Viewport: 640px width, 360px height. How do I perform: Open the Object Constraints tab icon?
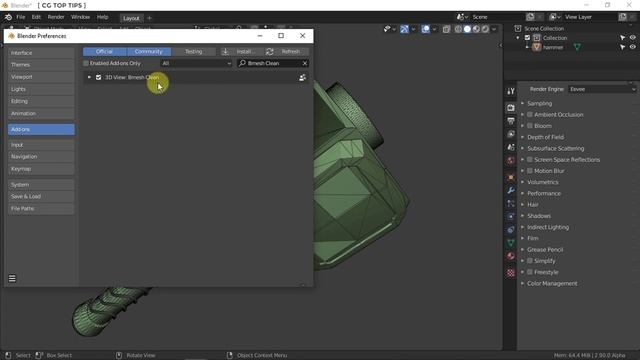511,230
